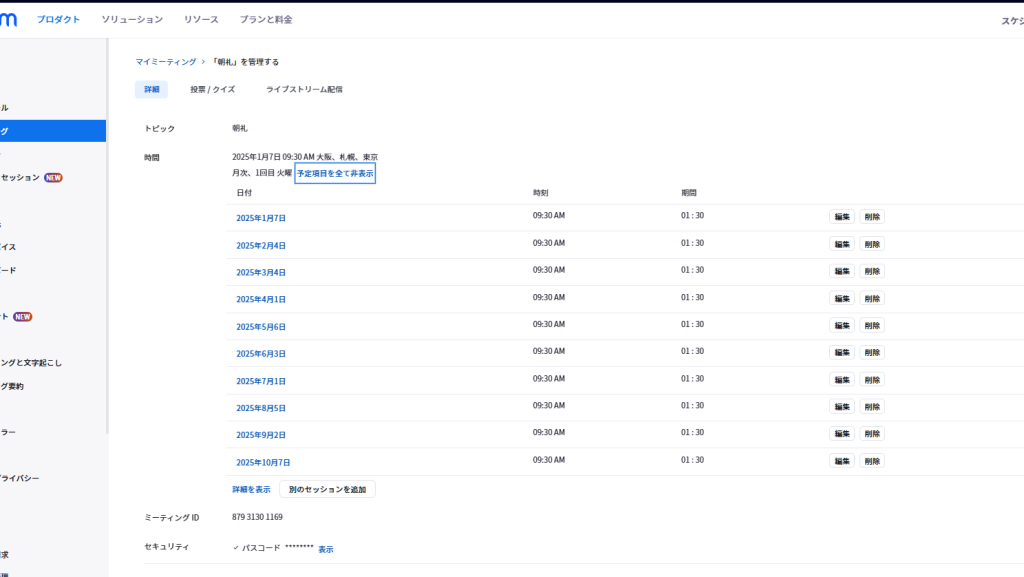Viewport: 1024px width, 577px height.
Task: Delete the 2025年10月7日 occurrence
Action: point(872,461)
